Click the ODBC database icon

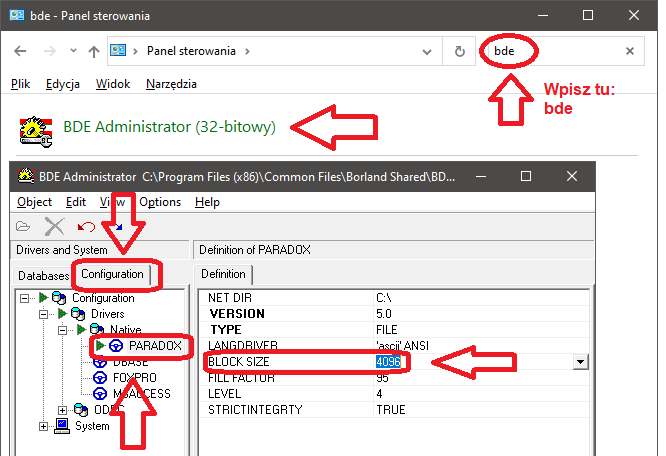(81, 410)
